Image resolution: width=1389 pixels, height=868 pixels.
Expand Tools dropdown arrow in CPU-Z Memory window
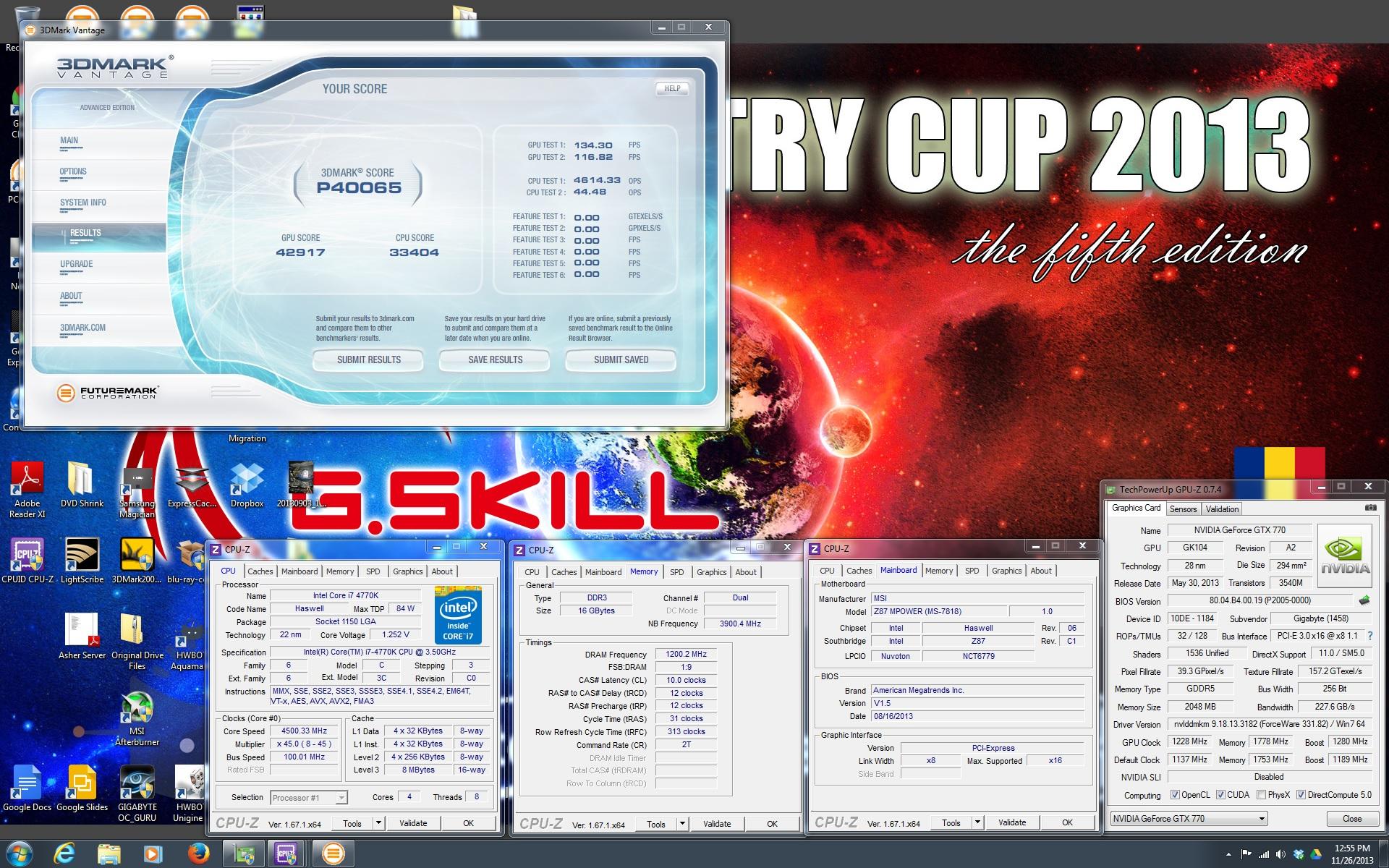pos(681,824)
